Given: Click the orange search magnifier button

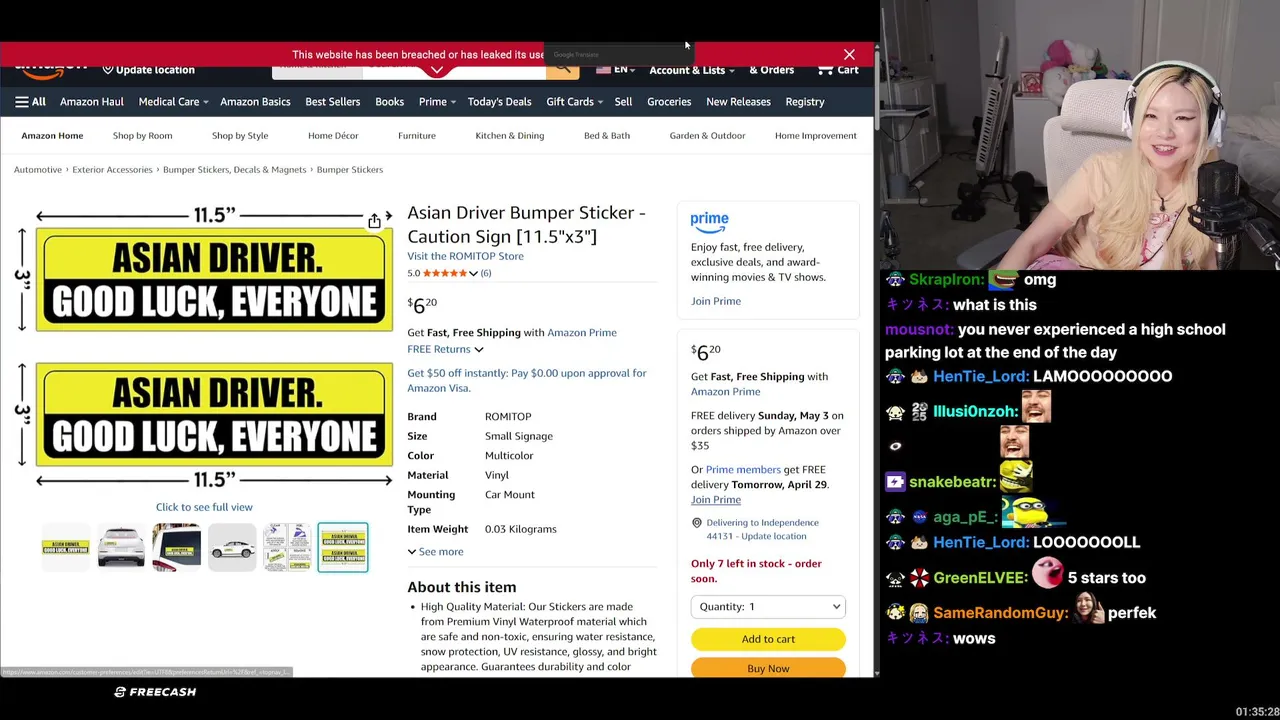Looking at the screenshot, I should (x=562, y=68).
